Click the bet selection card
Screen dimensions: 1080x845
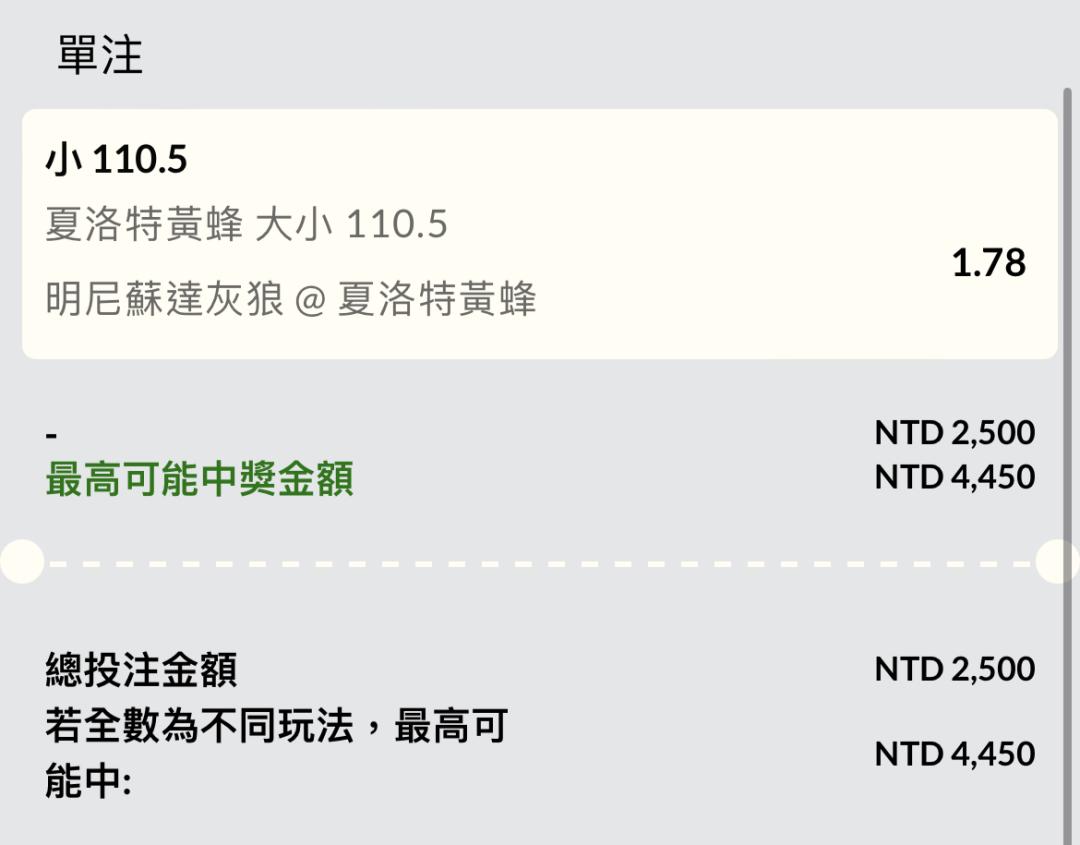click(540, 233)
